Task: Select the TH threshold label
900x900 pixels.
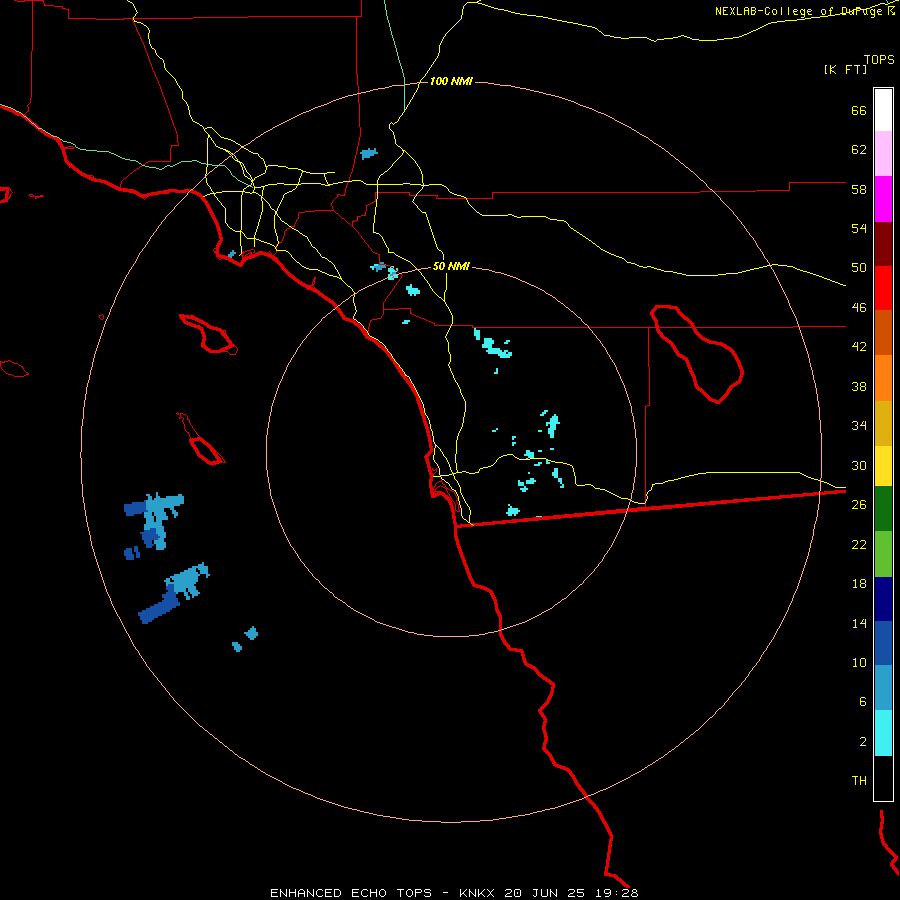Action: [859, 781]
